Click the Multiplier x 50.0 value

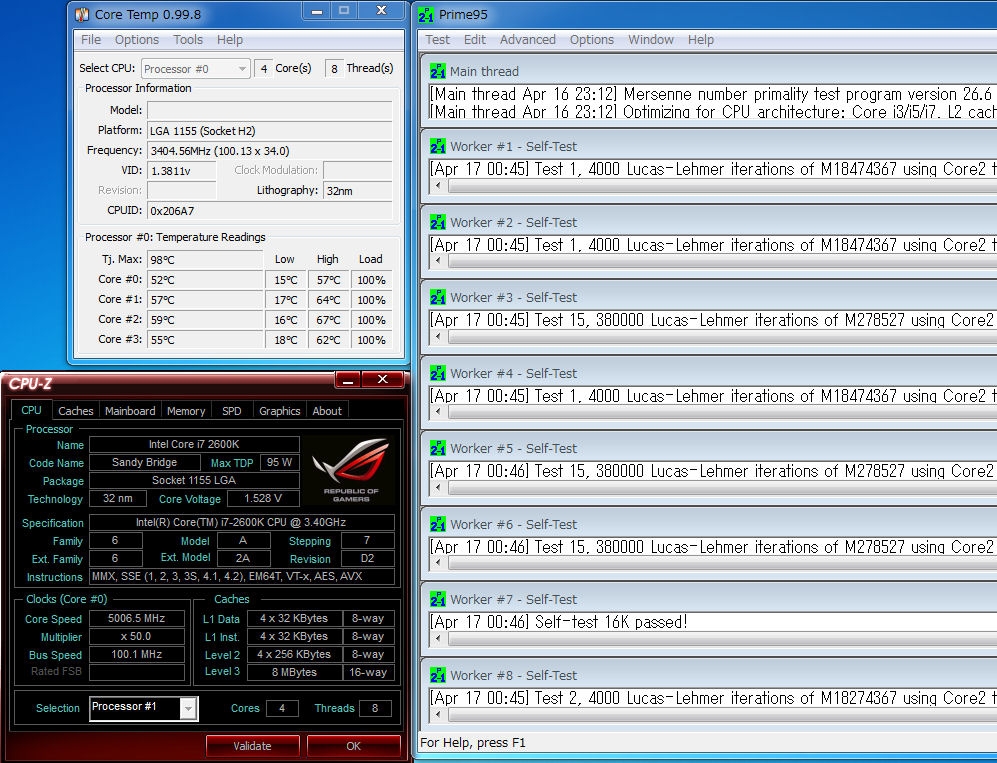tap(137, 636)
